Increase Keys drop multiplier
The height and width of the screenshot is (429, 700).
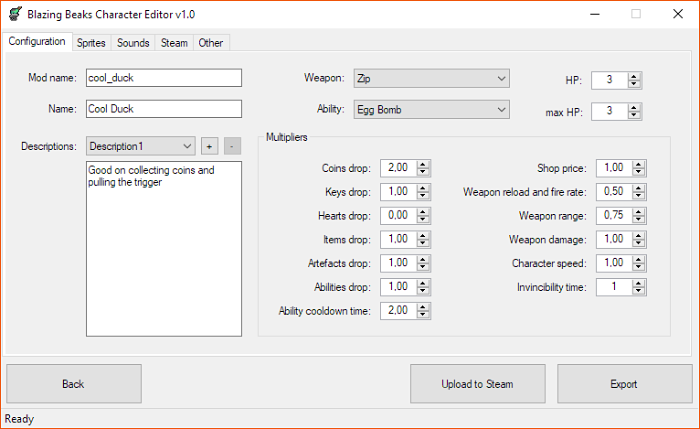tap(423, 188)
